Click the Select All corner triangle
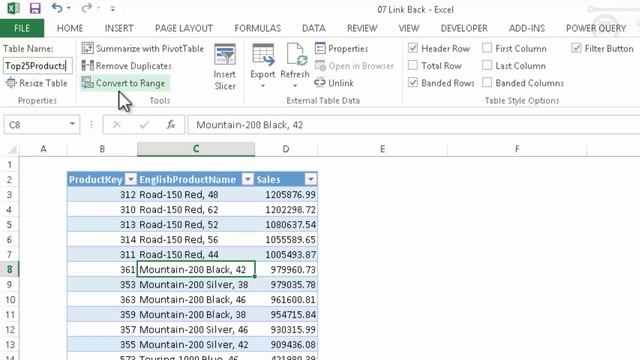The height and width of the screenshot is (360, 640). 12,149
